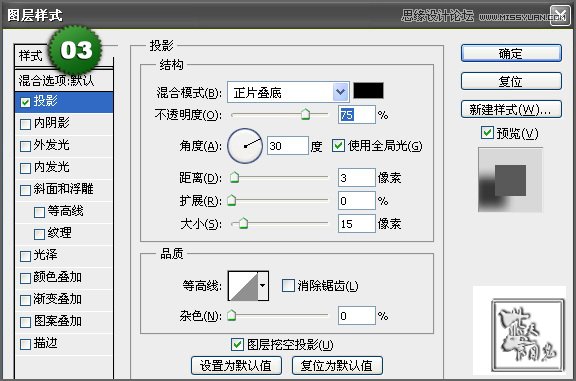
Task: Select the 光泽 list entry label
Action: tap(46, 255)
